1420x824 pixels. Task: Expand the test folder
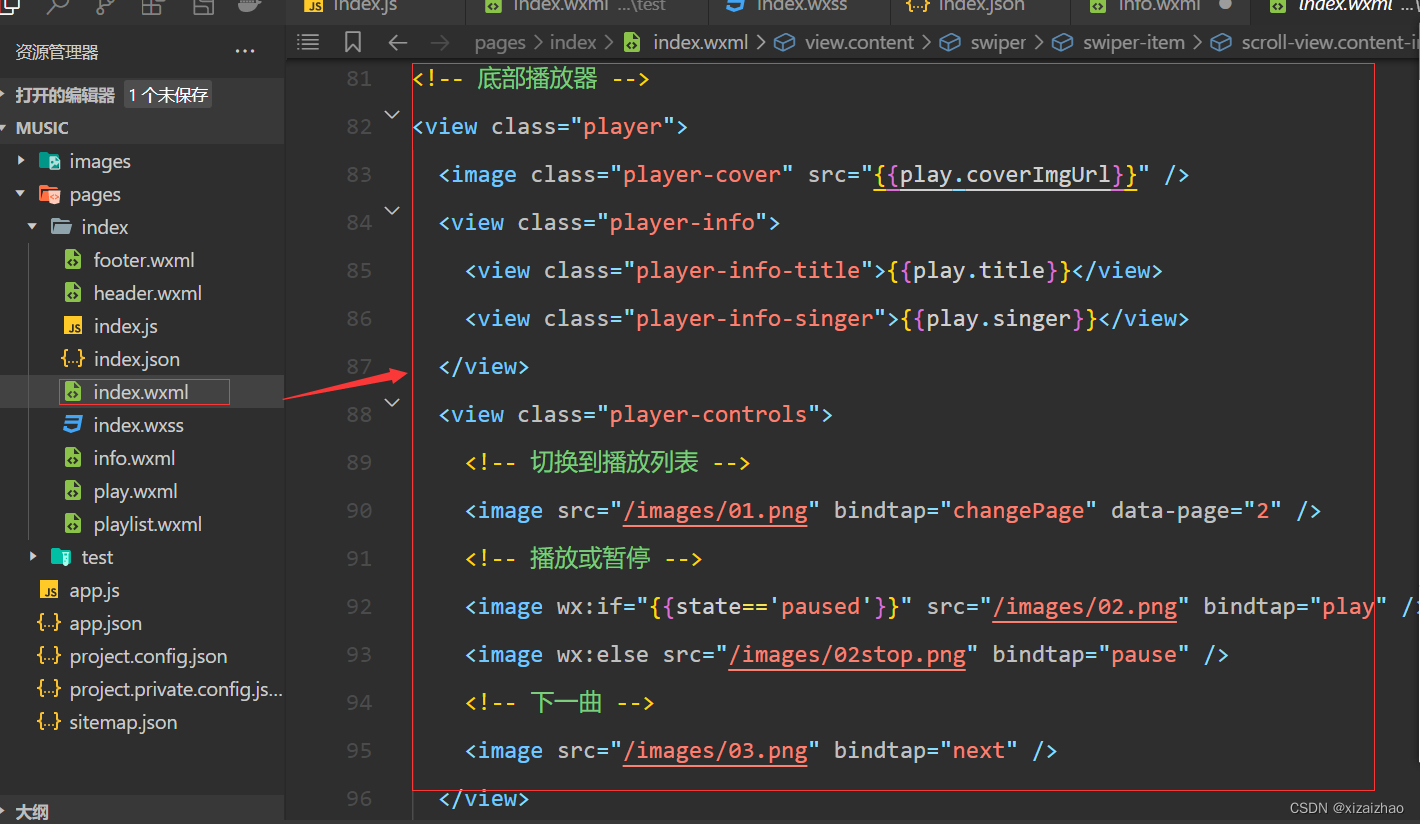point(33,556)
